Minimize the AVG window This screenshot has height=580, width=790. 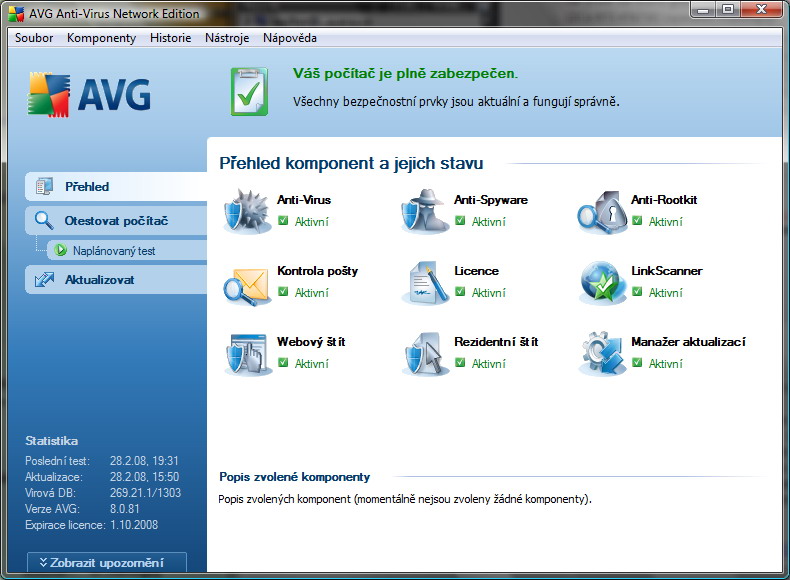coord(703,9)
